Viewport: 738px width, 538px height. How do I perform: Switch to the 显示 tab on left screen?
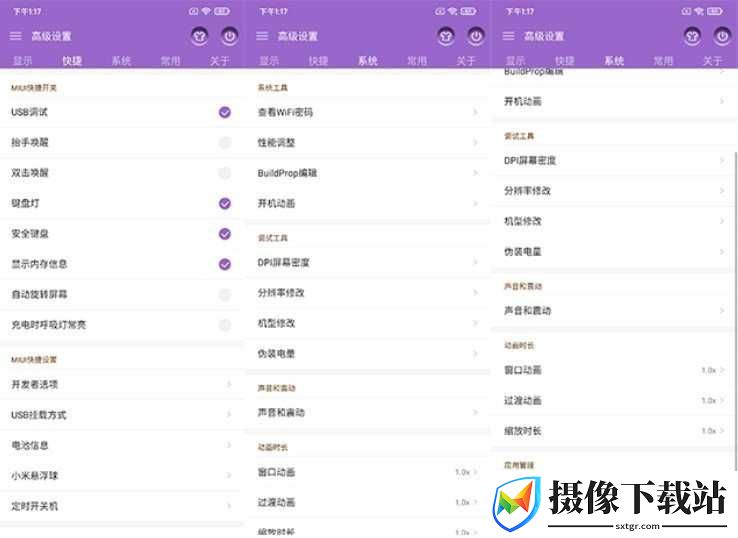(x=23, y=61)
